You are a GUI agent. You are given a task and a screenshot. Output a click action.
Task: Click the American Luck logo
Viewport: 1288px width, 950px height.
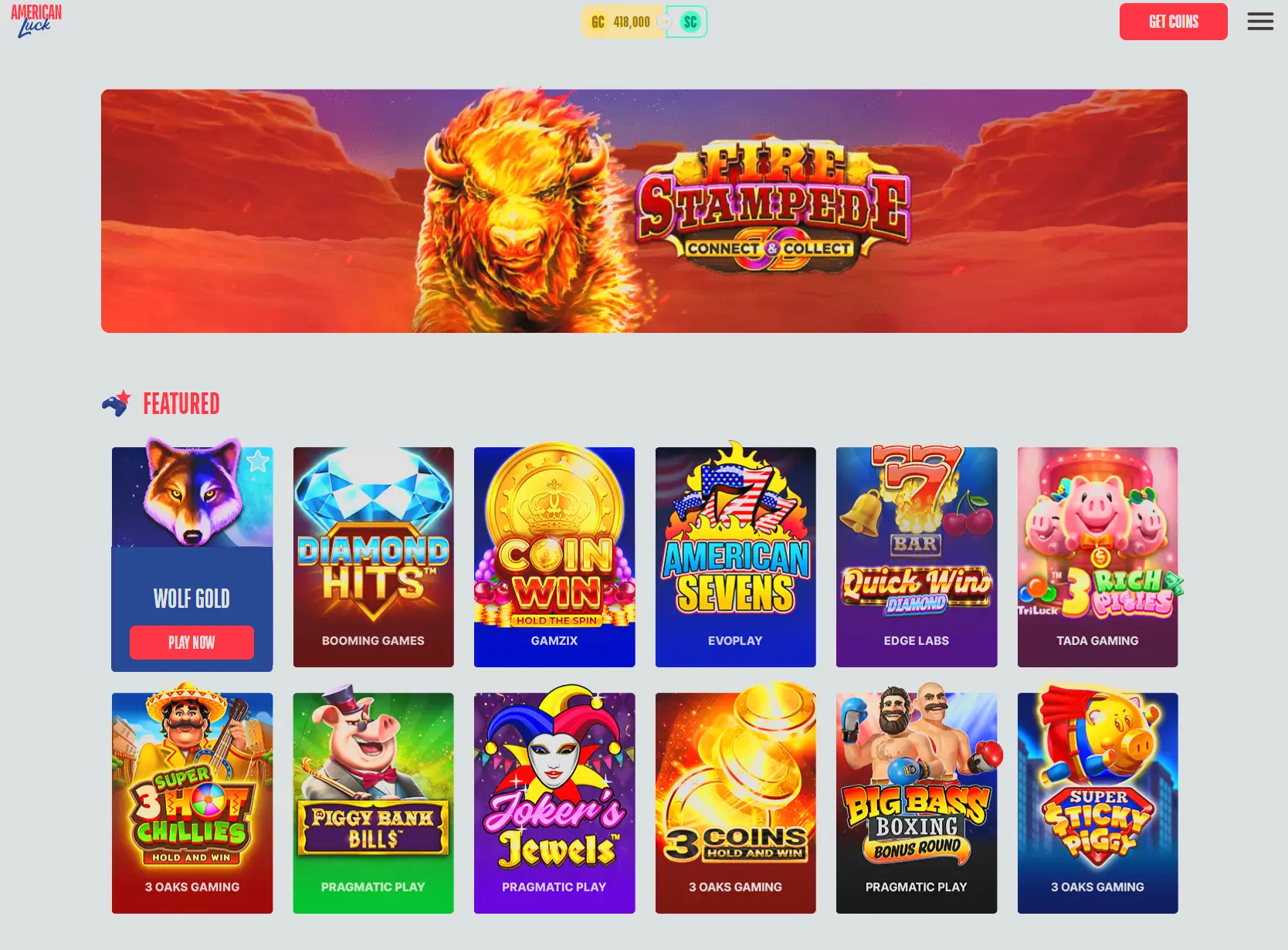(36, 21)
